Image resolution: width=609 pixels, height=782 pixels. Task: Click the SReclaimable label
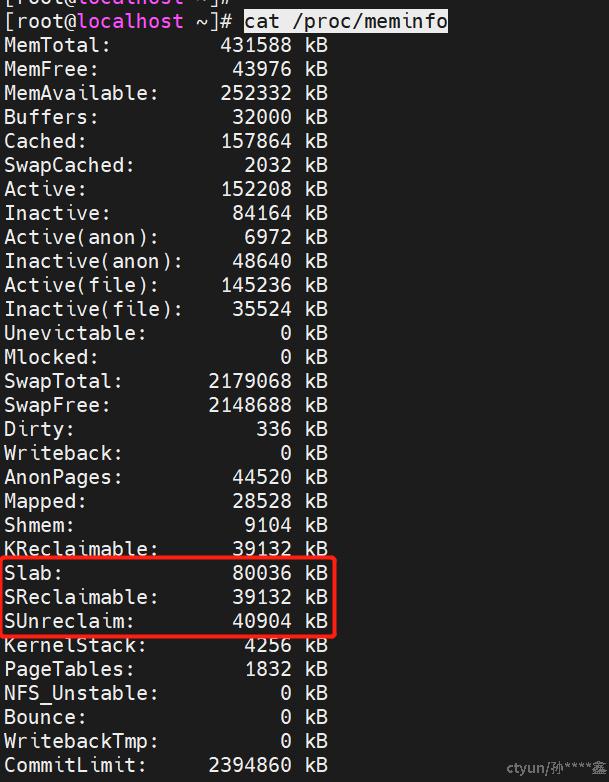82,597
